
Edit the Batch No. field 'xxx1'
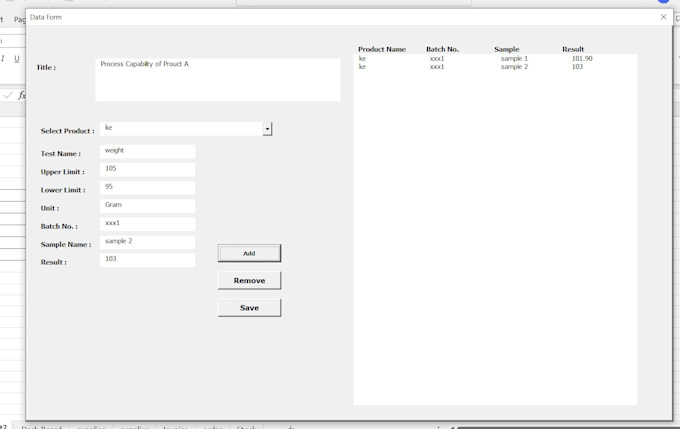coord(147,224)
